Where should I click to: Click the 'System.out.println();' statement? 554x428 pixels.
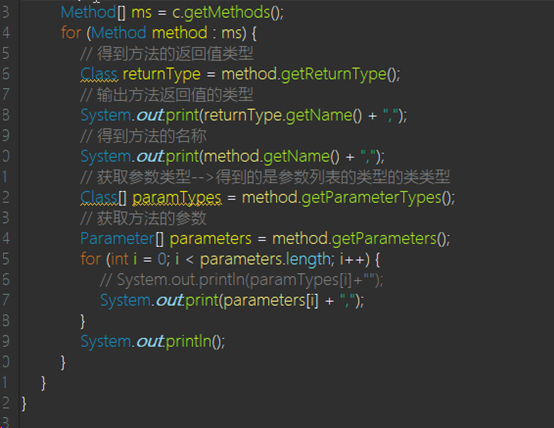tap(153, 341)
